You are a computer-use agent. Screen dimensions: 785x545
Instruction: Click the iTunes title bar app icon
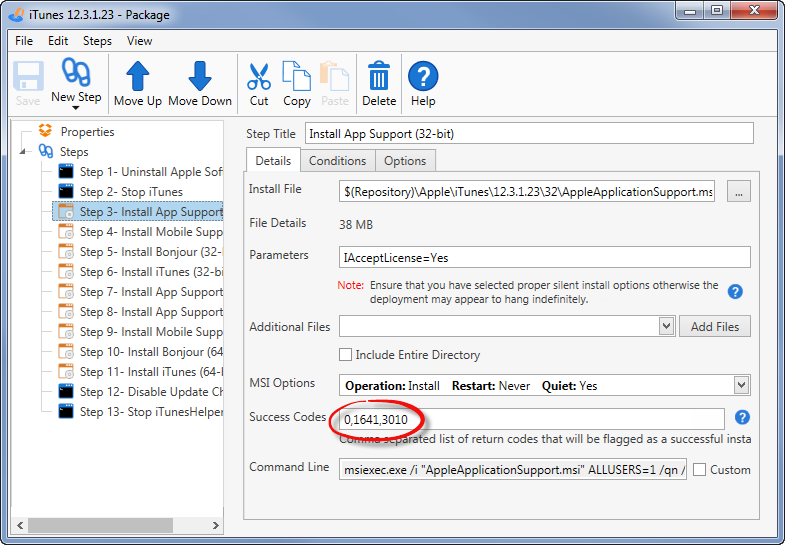pyautogui.click(x=16, y=15)
